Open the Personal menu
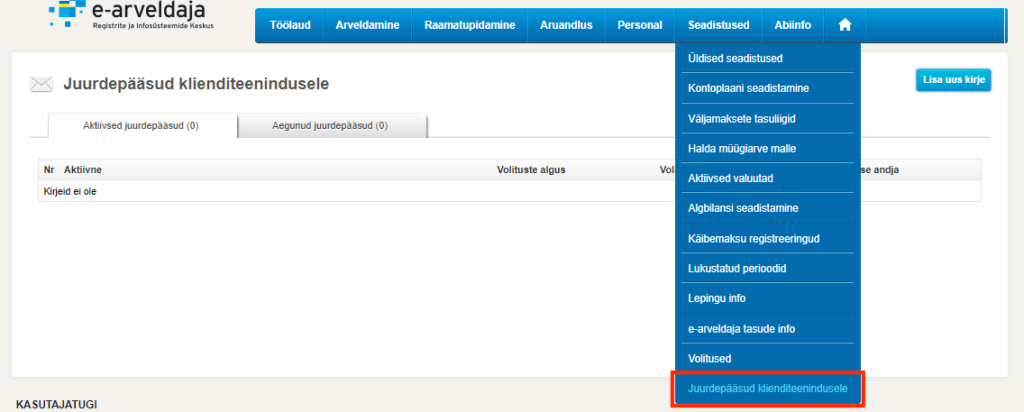1024x412 pixels. pyautogui.click(x=639, y=25)
